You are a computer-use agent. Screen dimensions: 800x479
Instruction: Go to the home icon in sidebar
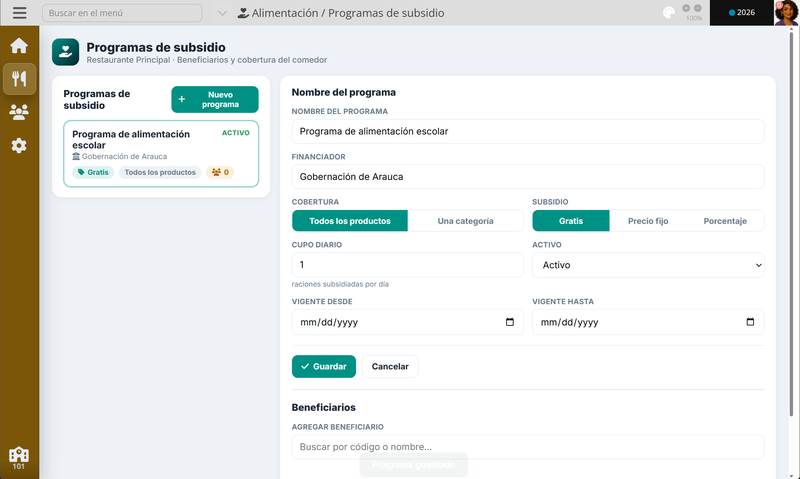(x=19, y=46)
